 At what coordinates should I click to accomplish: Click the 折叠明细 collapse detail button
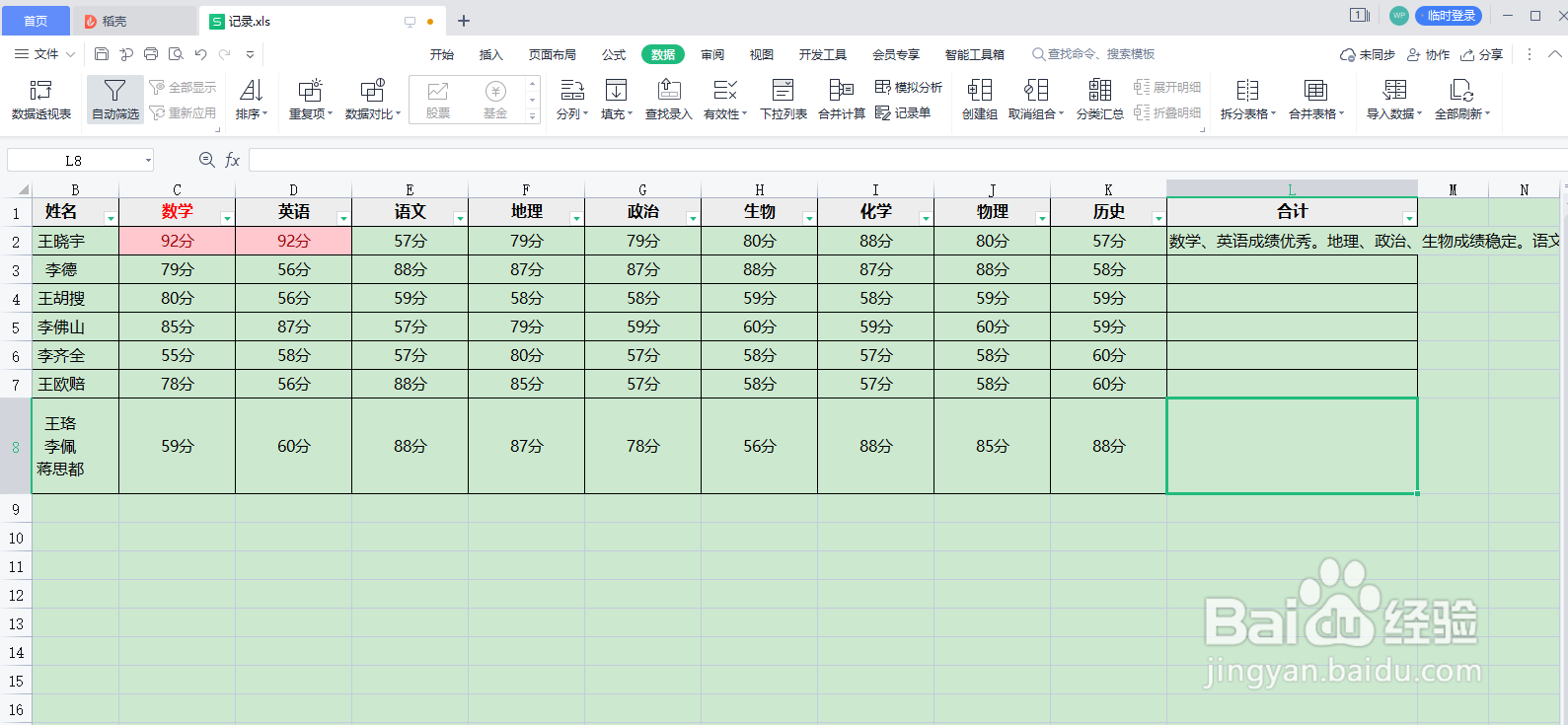tap(1167, 113)
